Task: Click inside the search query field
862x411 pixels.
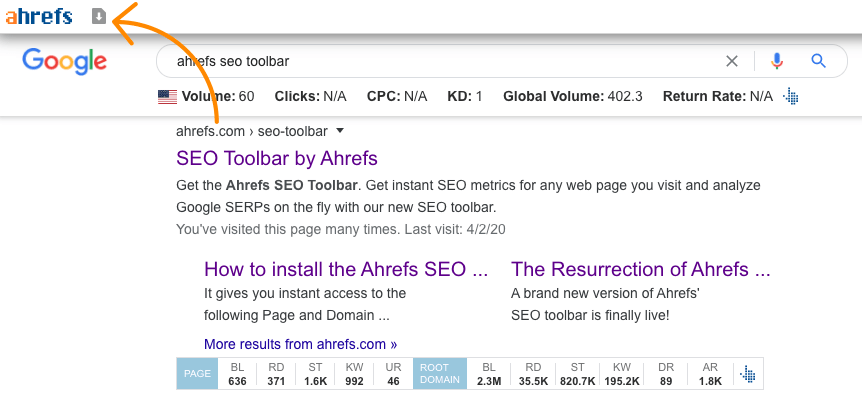Action: pos(440,61)
